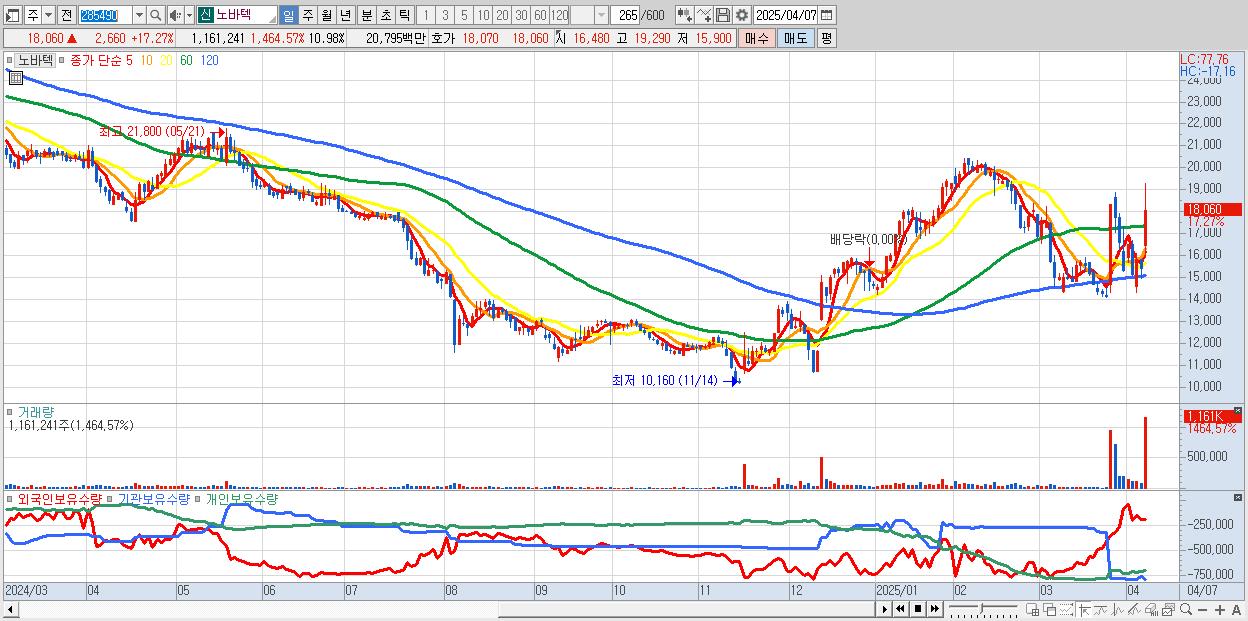Zoom in with the plus icon

pos(1220,609)
